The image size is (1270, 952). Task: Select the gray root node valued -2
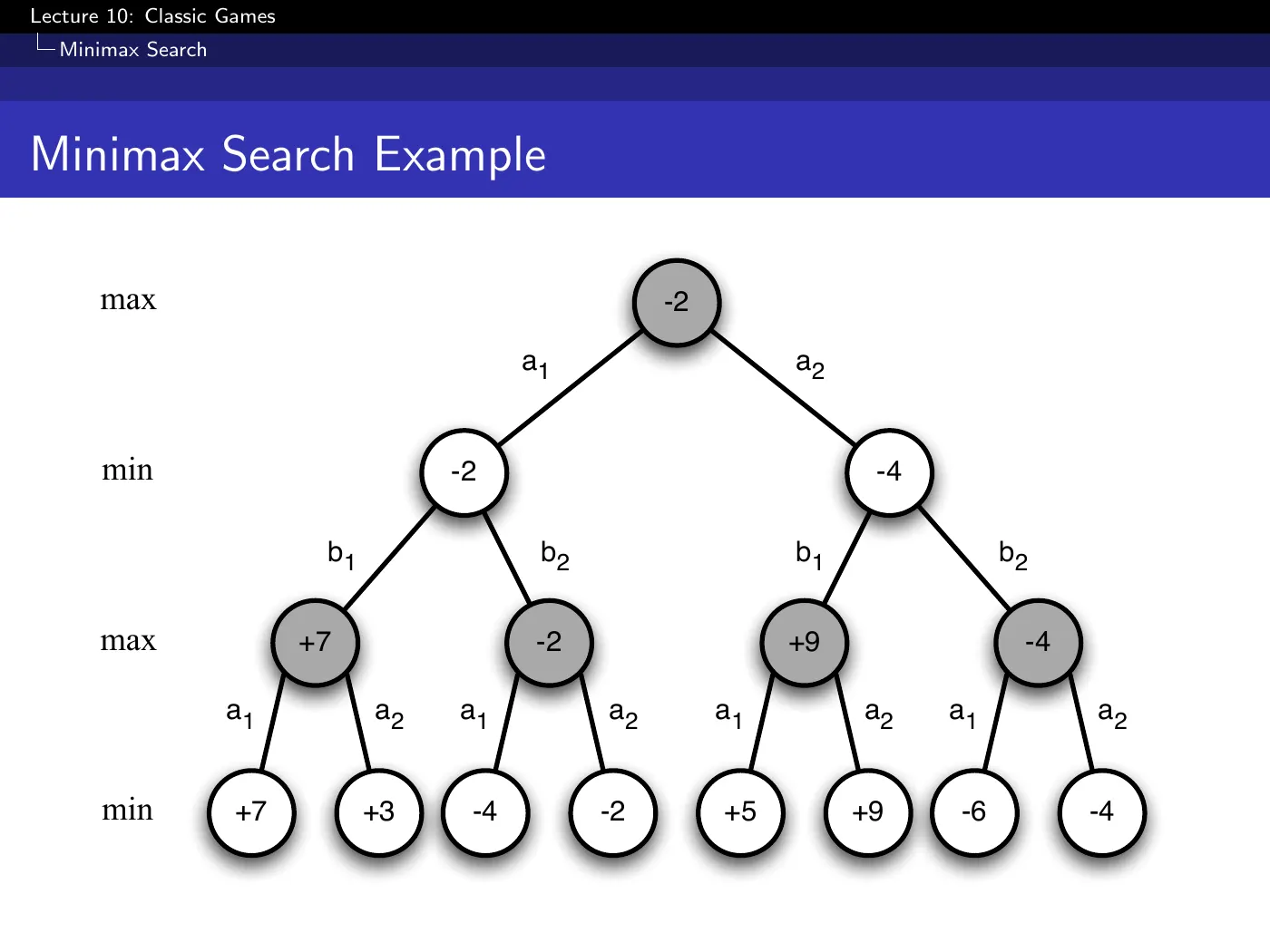pos(677,302)
